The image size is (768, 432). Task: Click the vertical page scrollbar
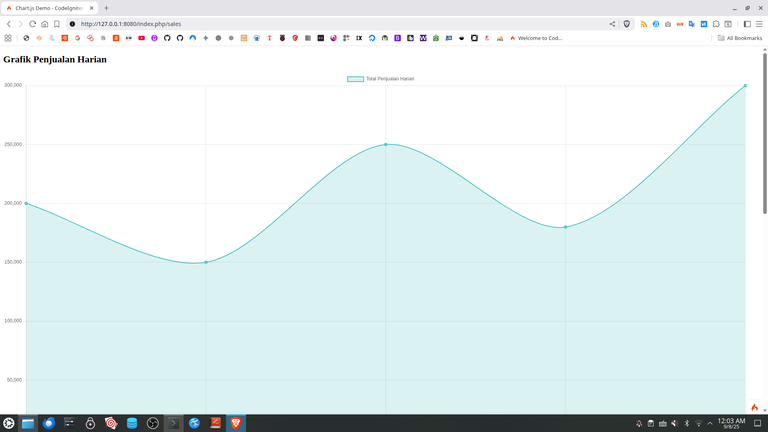(765, 150)
